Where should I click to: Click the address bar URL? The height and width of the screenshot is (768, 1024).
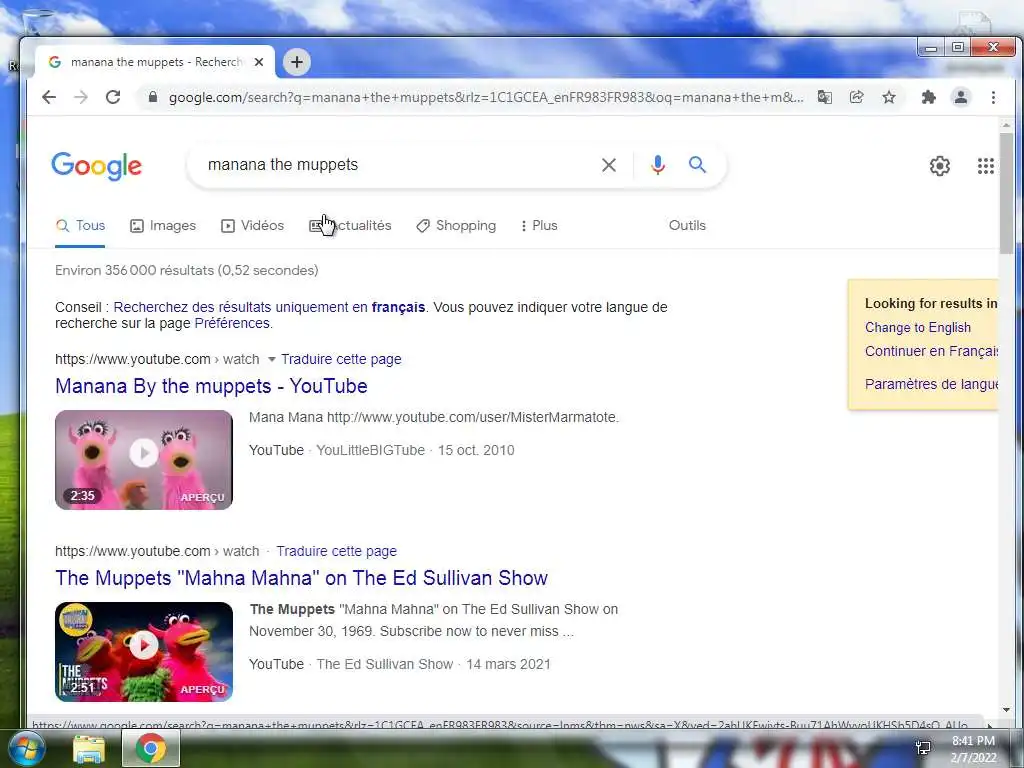click(486, 97)
